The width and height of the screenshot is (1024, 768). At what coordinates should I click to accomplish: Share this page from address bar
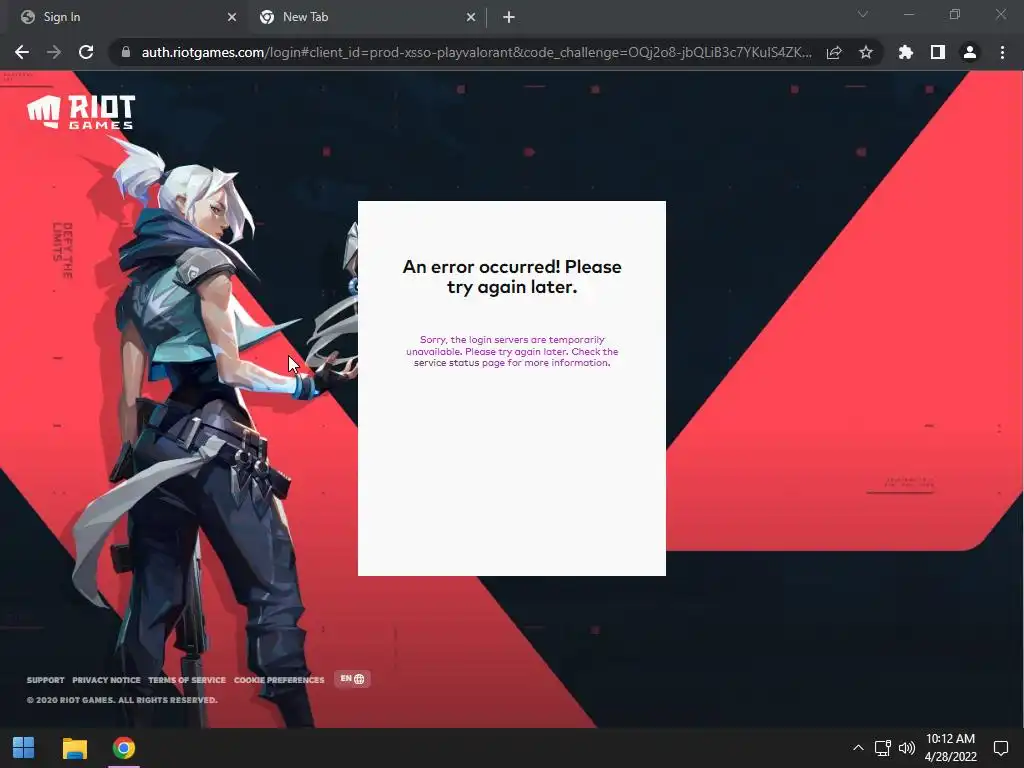pyautogui.click(x=834, y=52)
